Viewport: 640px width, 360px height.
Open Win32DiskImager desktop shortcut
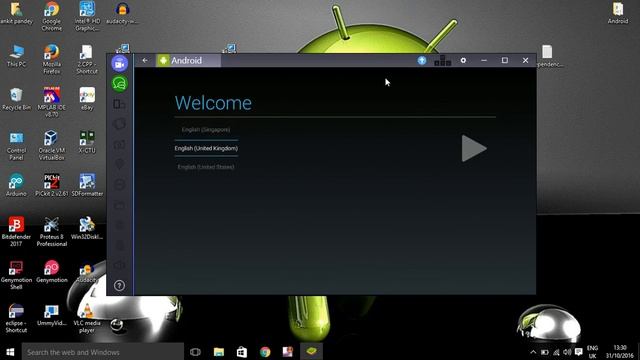coord(87,228)
